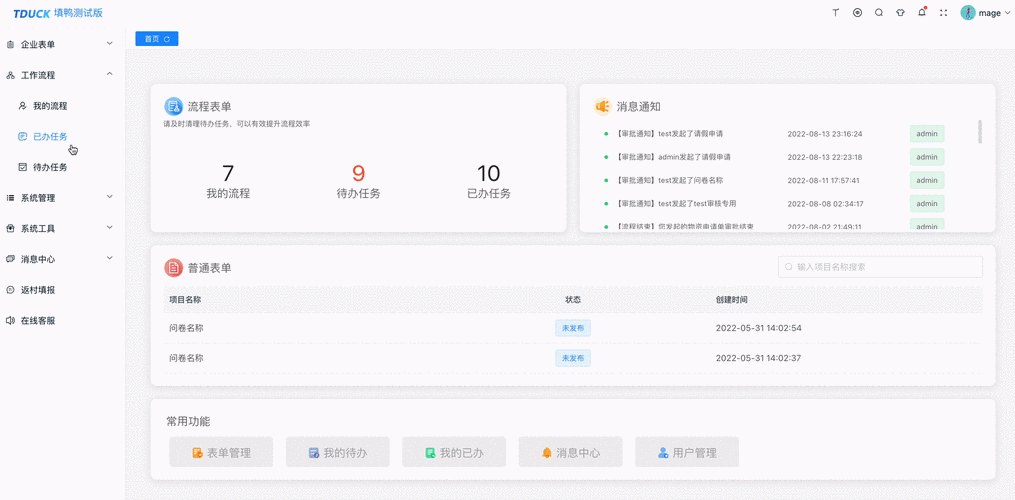Click the 消息中心 sidebar icon
The image size is (1015, 500).
coord(10,259)
